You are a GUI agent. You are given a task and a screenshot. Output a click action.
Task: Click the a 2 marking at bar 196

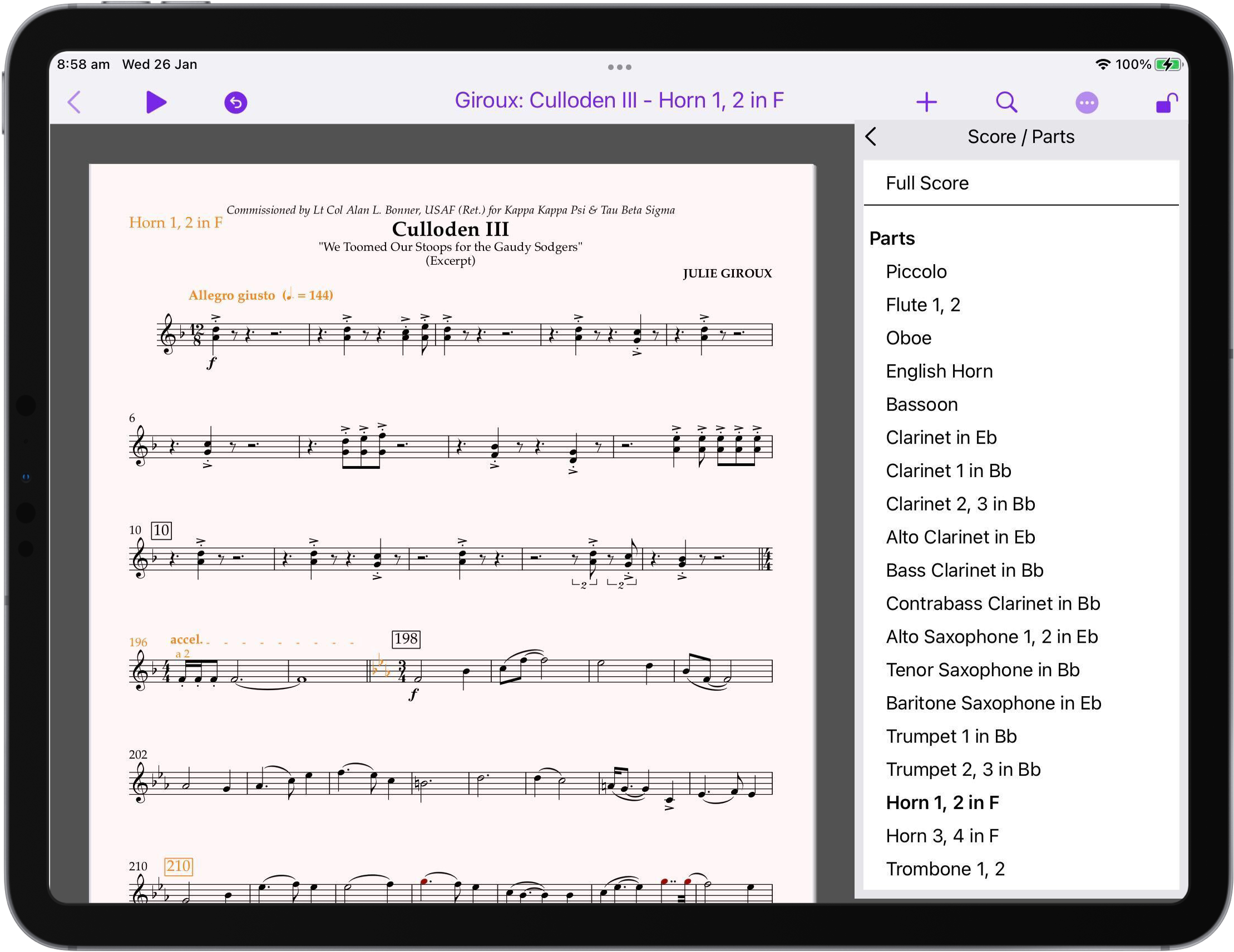pyautogui.click(x=182, y=654)
